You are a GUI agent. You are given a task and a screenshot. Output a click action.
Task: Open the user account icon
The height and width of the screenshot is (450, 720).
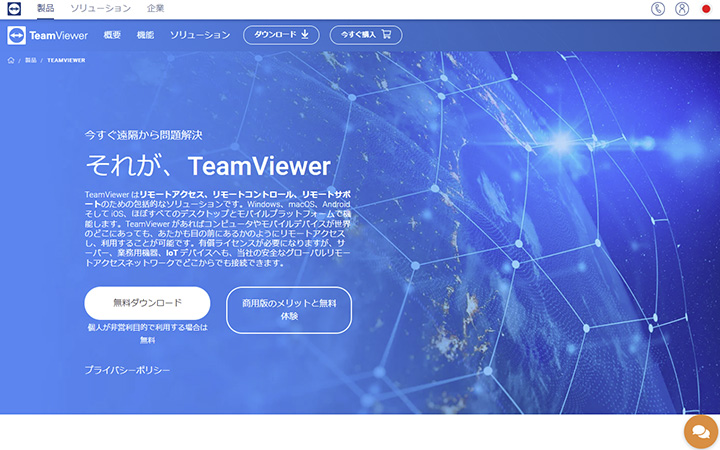click(682, 9)
